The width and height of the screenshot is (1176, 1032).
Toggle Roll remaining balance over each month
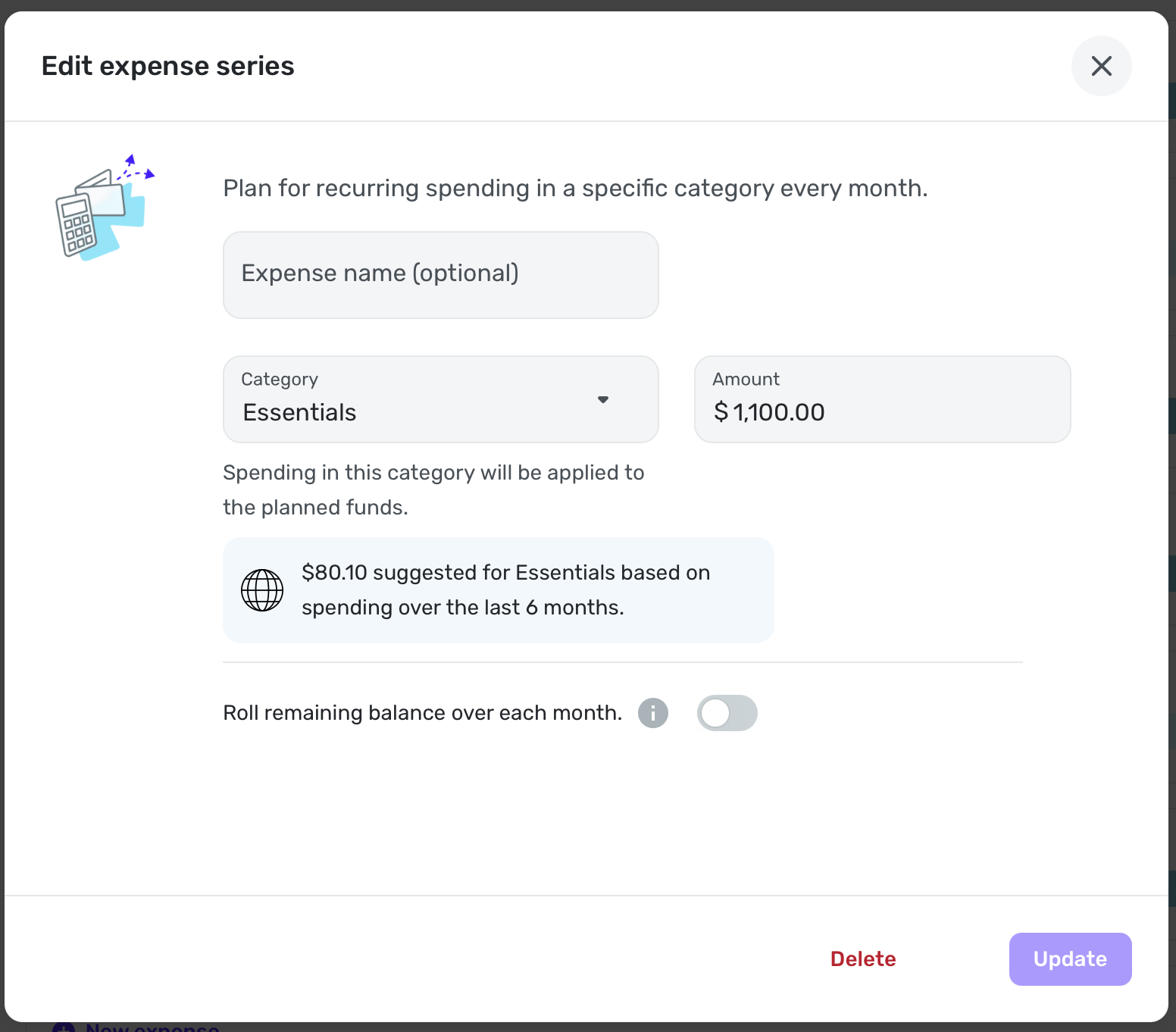[x=727, y=713]
